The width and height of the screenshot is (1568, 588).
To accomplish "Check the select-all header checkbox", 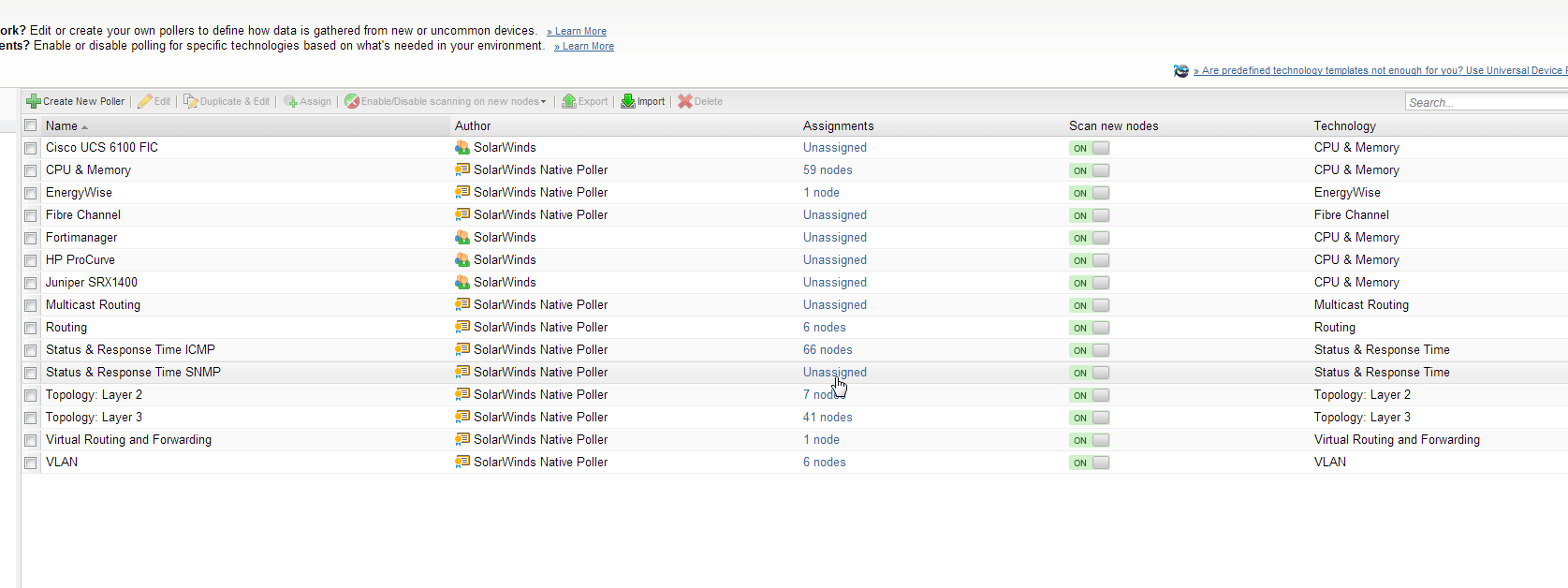I will point(31,125).
